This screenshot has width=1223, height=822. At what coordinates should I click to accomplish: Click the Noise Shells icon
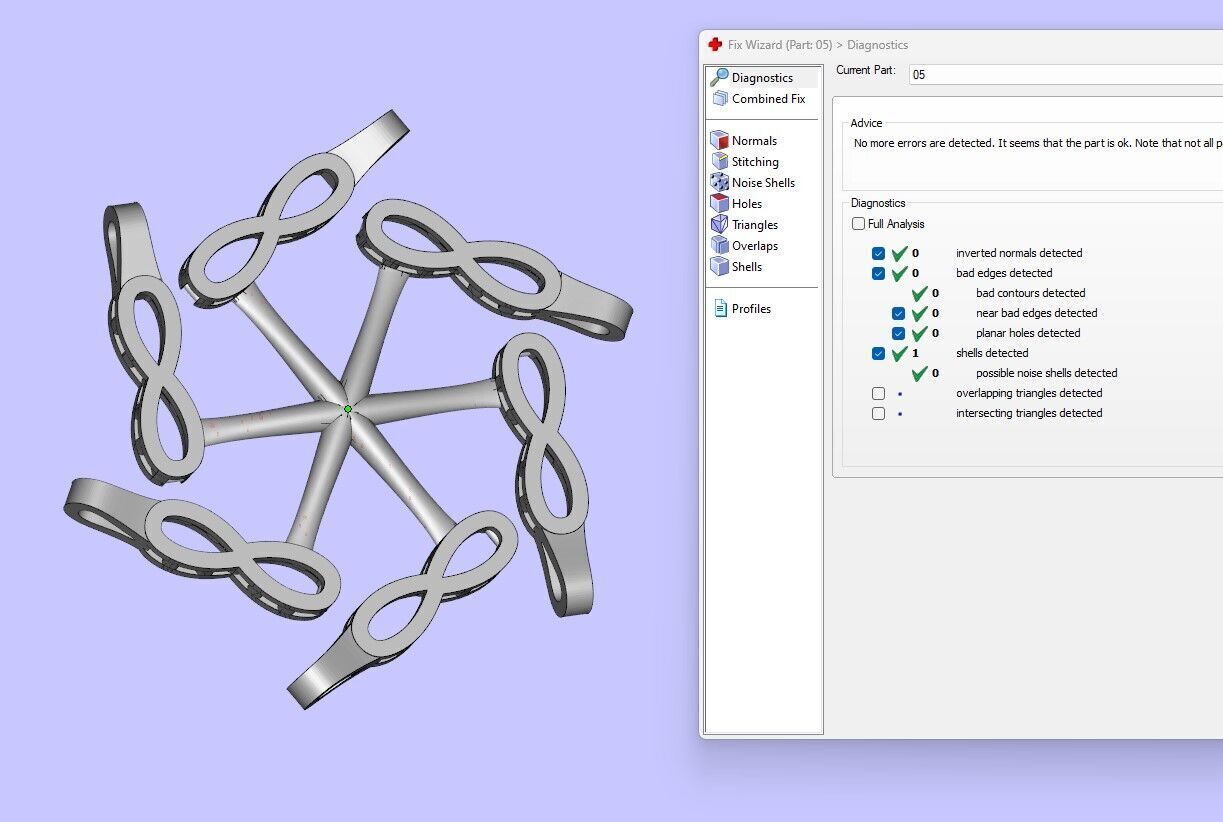pos(719,182)
